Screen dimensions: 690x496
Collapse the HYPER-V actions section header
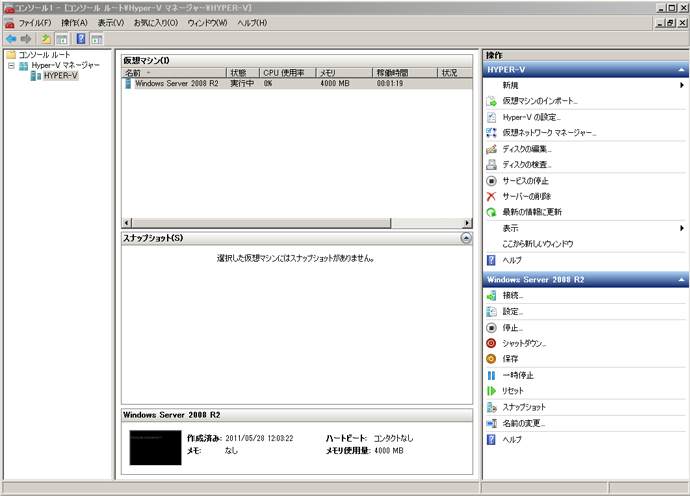click(681, 70)
